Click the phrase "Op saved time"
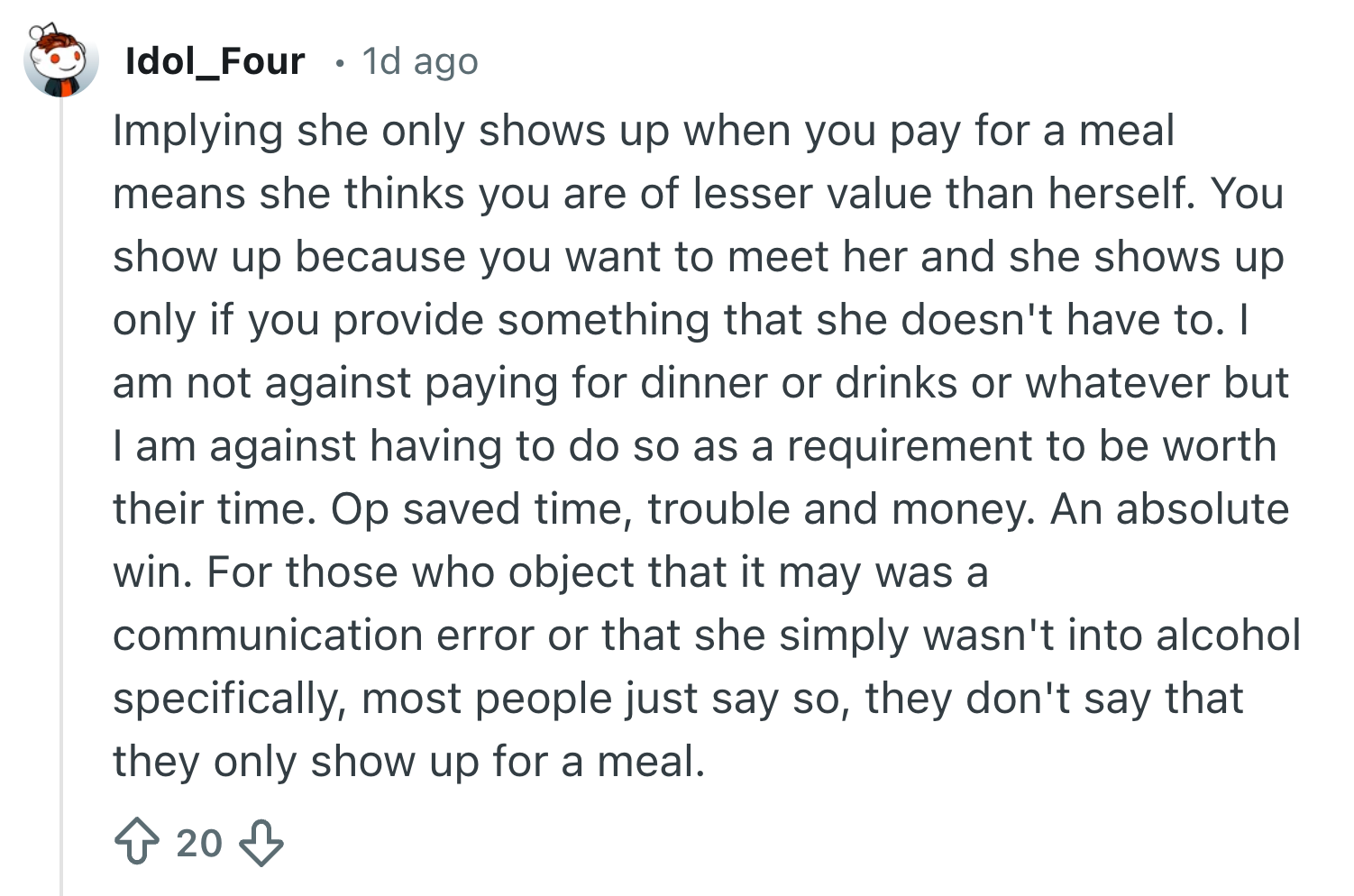 coord(478,509)
